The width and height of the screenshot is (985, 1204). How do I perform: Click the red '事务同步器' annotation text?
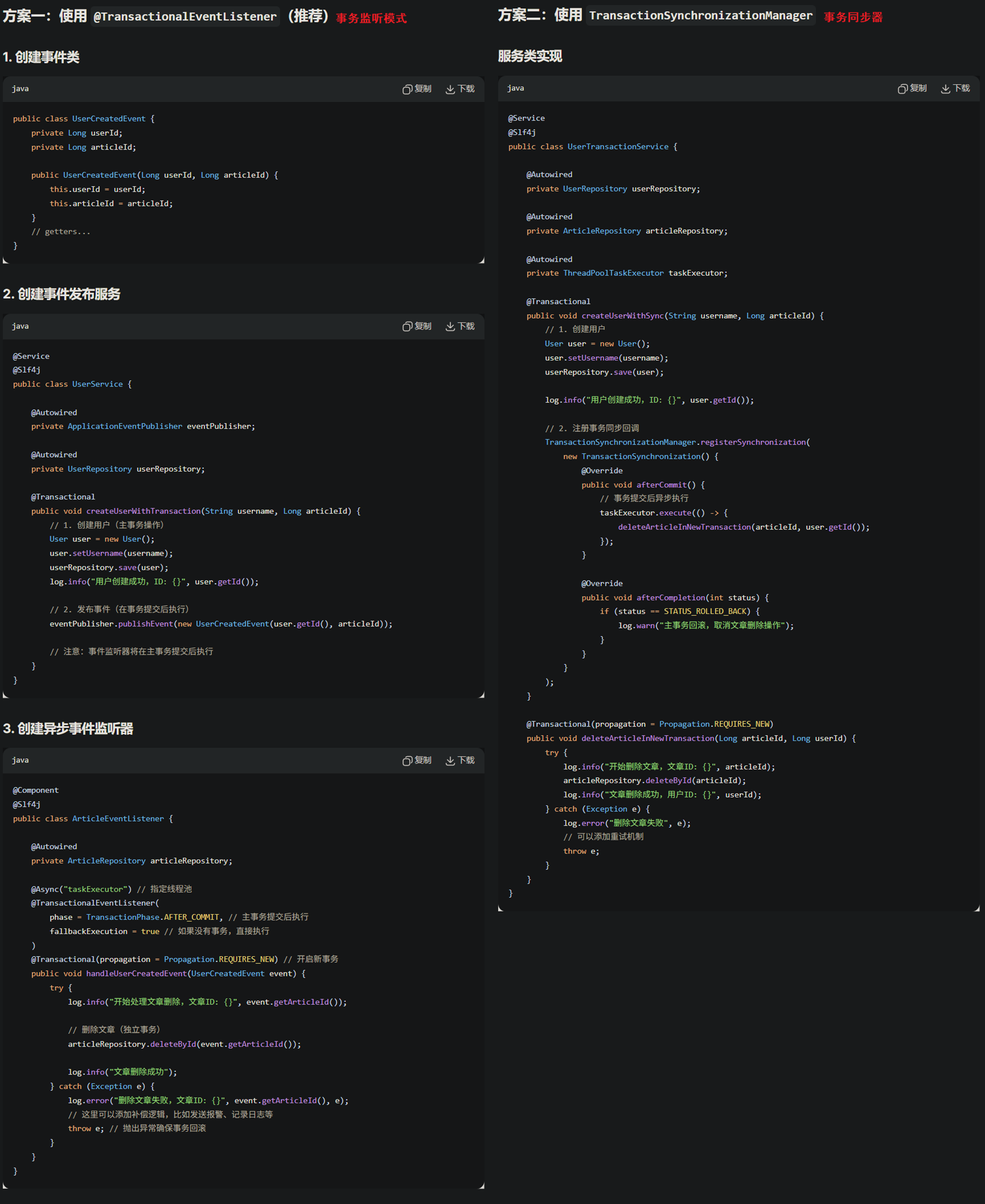853,17
